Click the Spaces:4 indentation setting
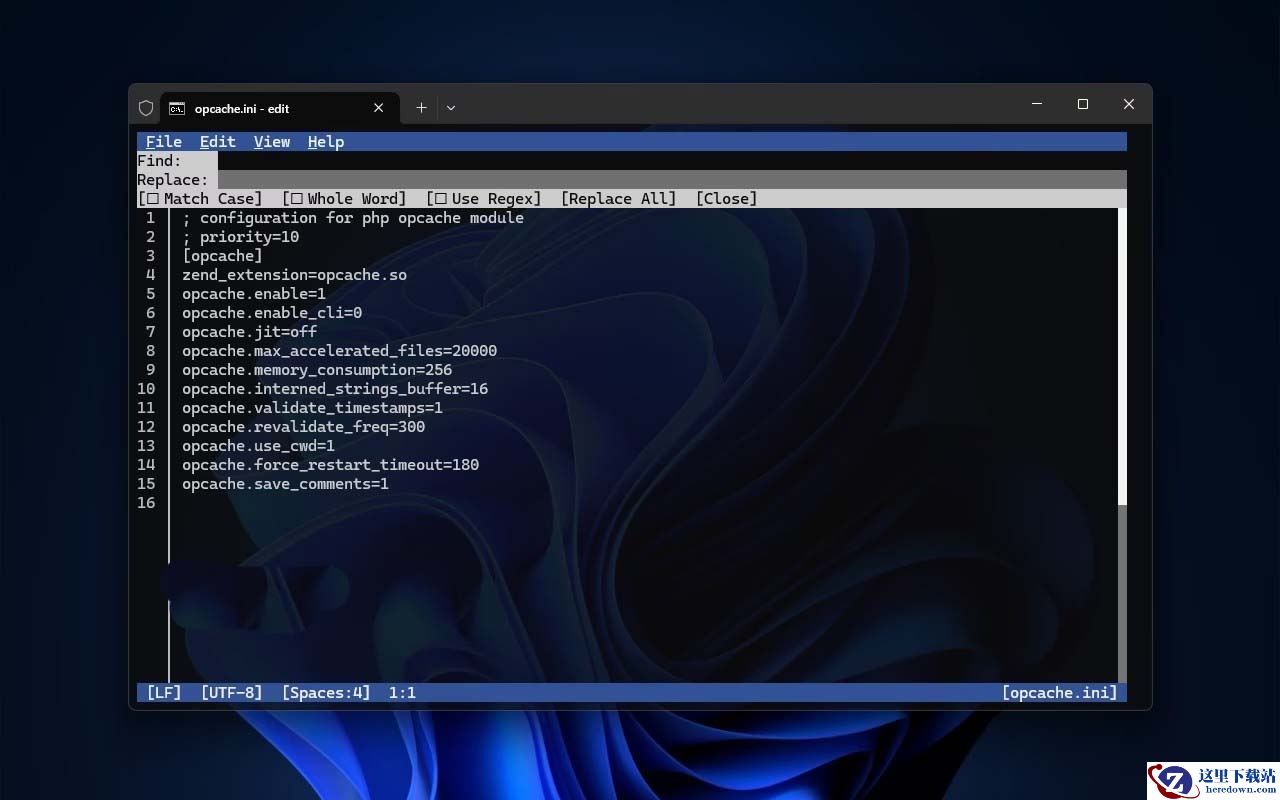 [x=325, y=693]
